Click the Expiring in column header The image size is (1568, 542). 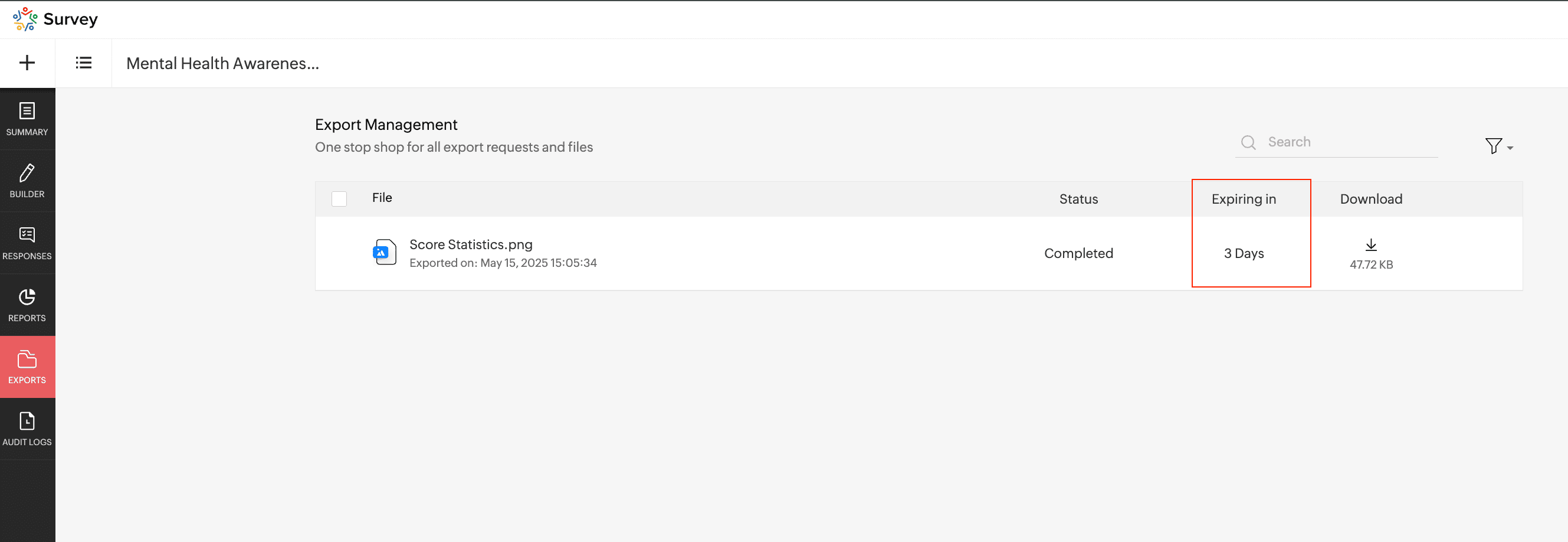coord(1244,199)
